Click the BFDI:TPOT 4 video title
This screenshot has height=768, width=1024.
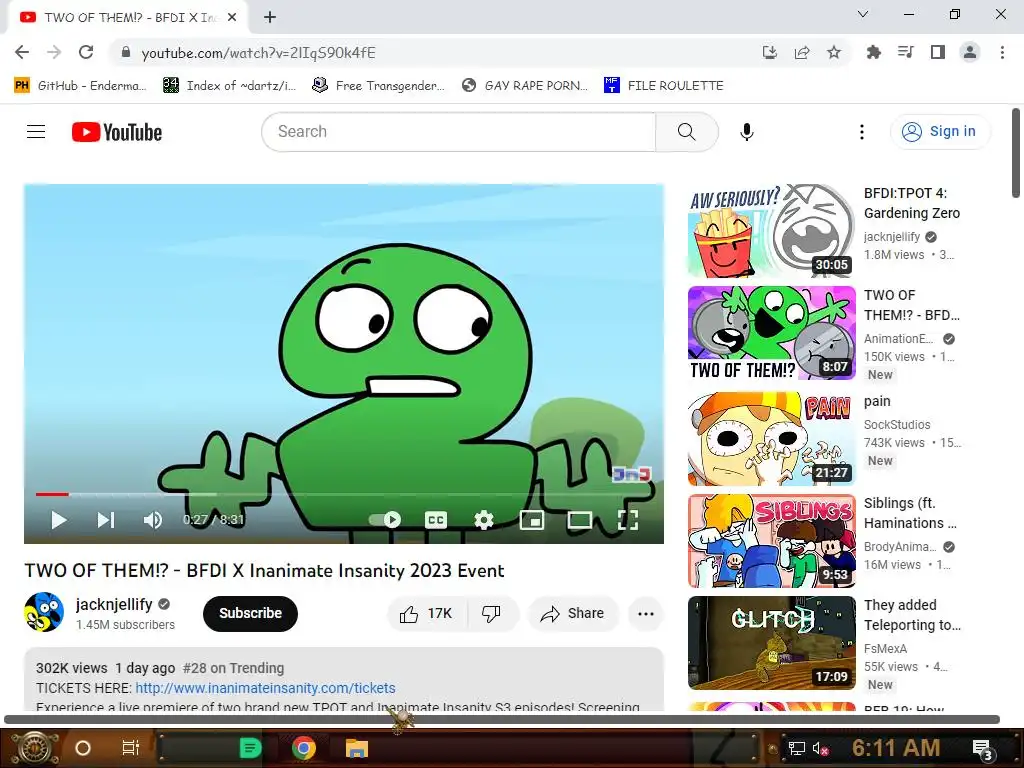click(x=912, y=203)
